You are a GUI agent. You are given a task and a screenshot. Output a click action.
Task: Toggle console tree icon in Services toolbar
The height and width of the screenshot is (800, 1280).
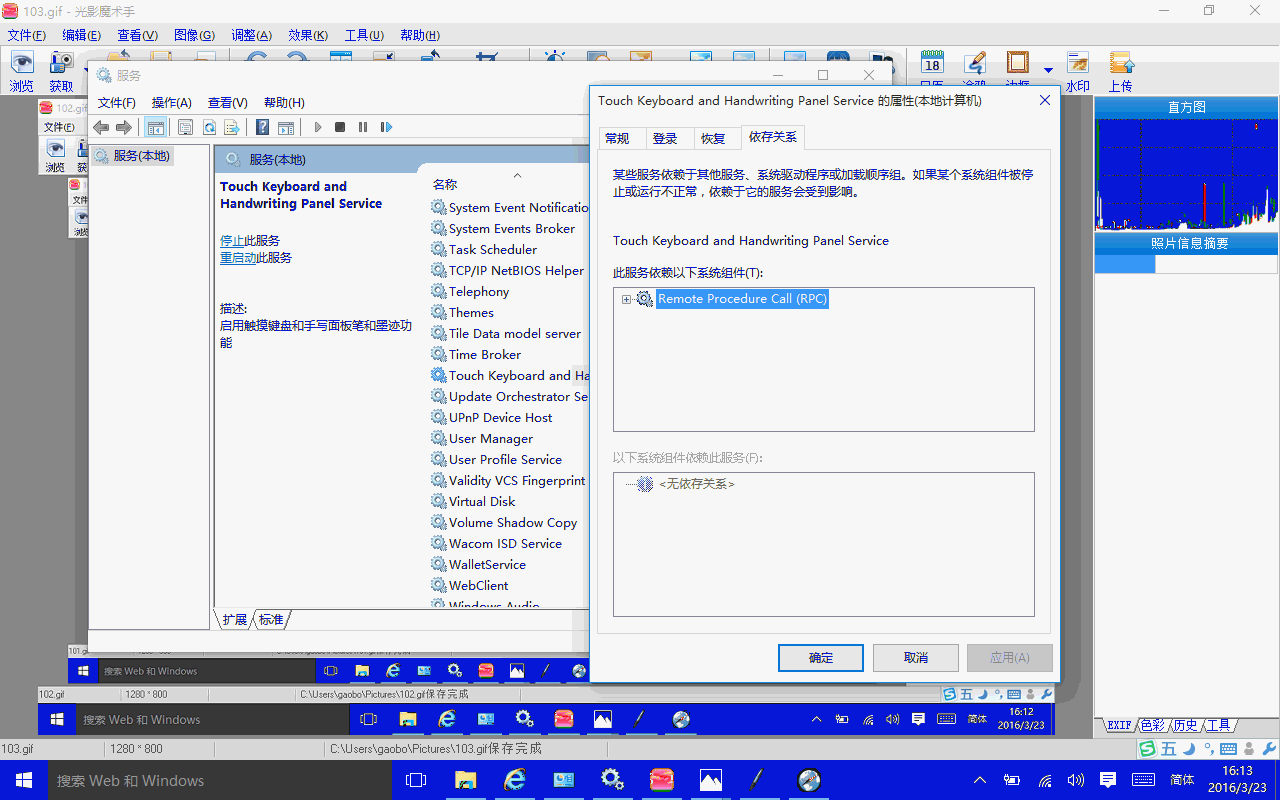[155, 127]
